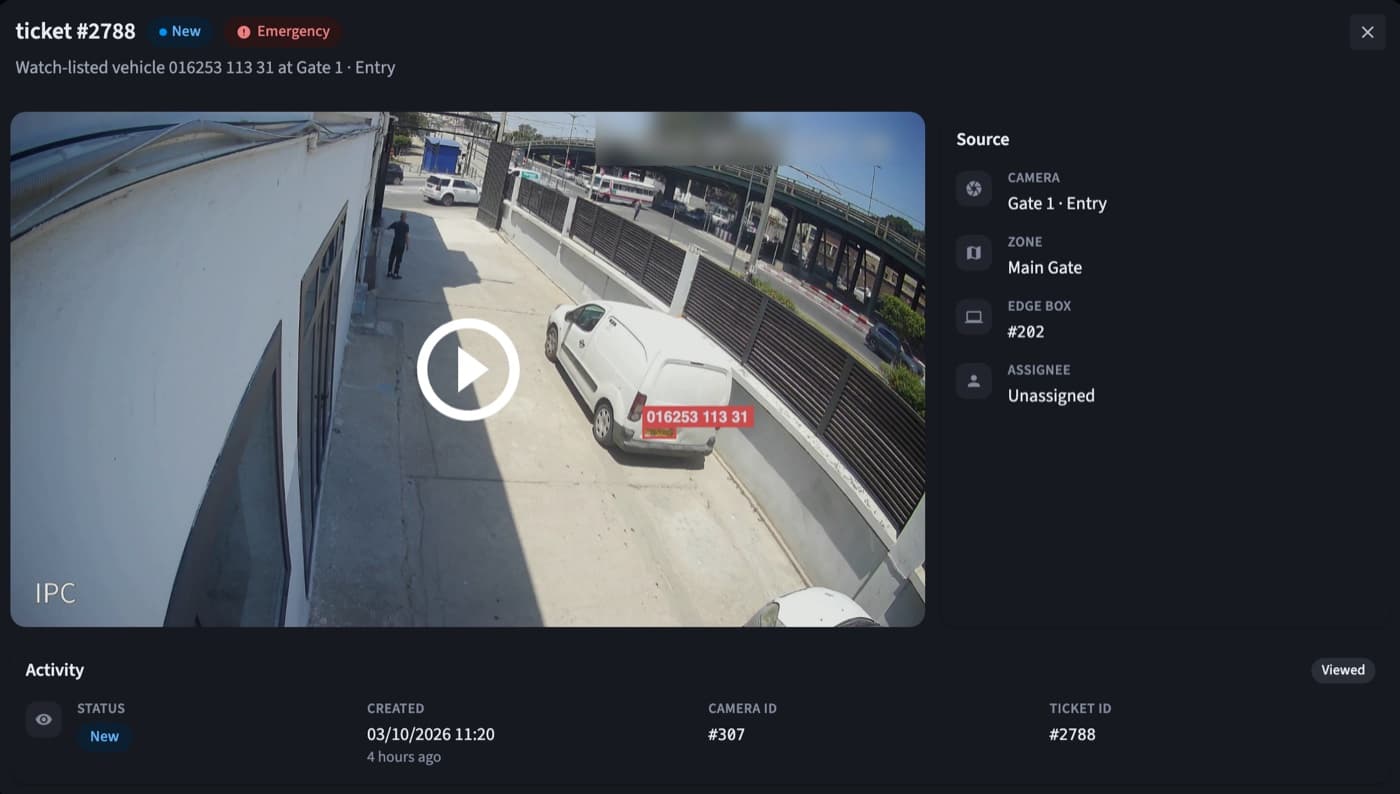
Task: Click the person icon beside Unassigned assignee
Action: tap(973, 381)
